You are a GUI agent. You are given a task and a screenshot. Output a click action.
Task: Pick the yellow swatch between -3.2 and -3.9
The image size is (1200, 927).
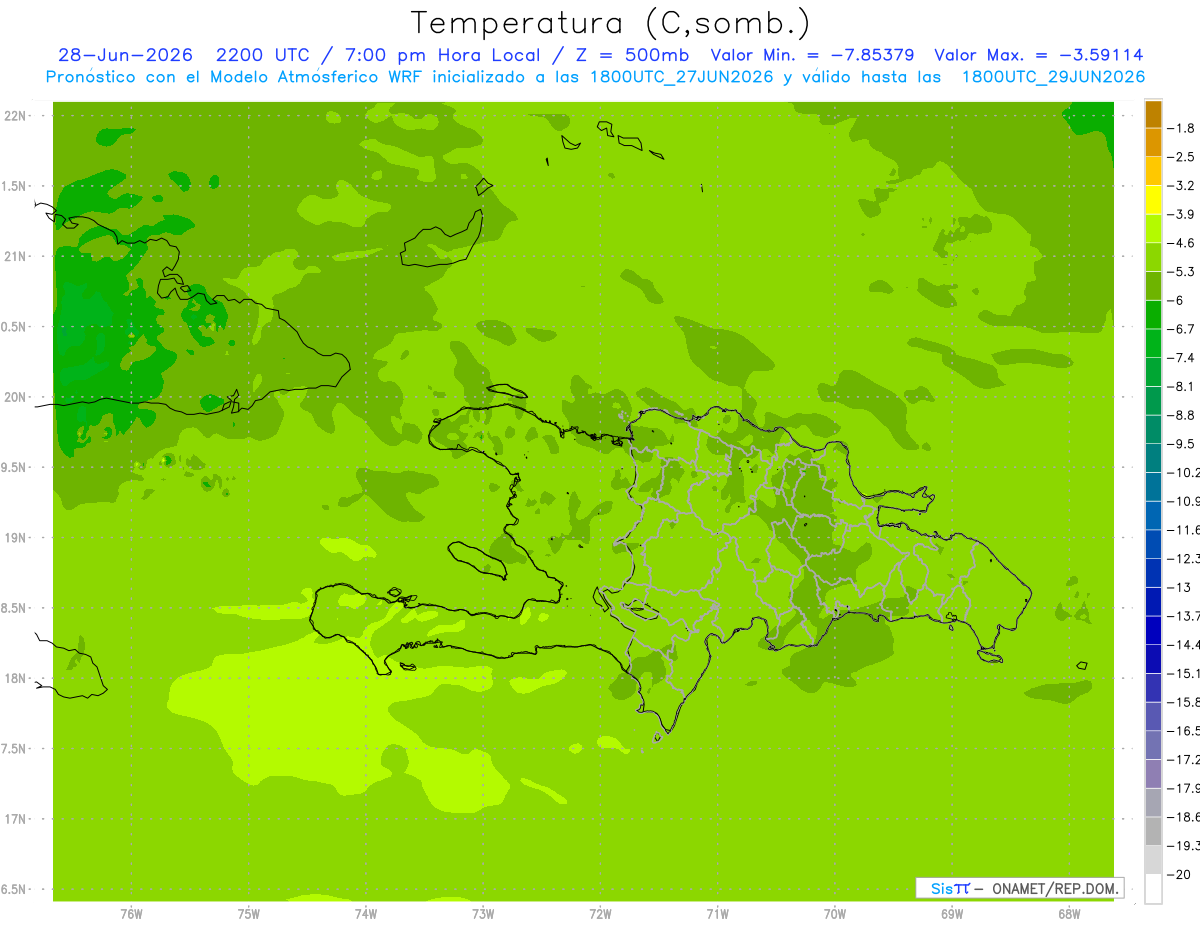(x=1153, y=199)
